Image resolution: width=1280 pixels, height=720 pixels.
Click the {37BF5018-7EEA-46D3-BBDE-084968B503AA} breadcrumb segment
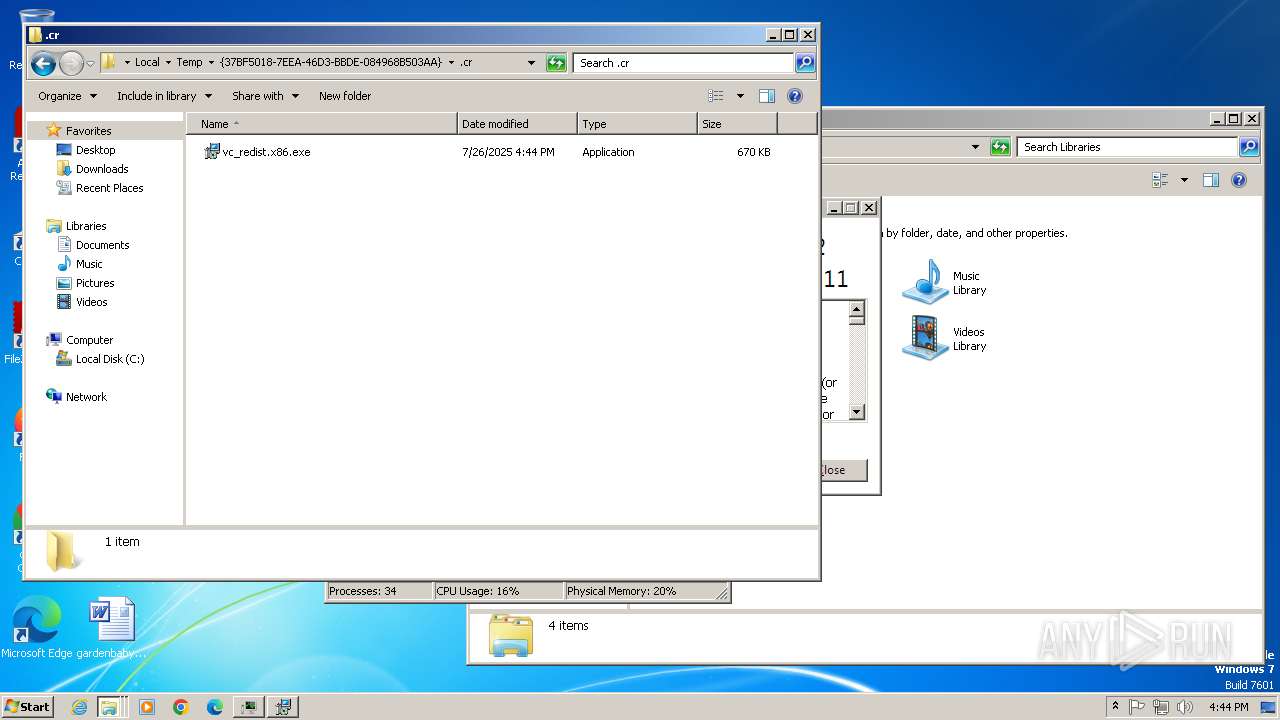tap(330, 62)
